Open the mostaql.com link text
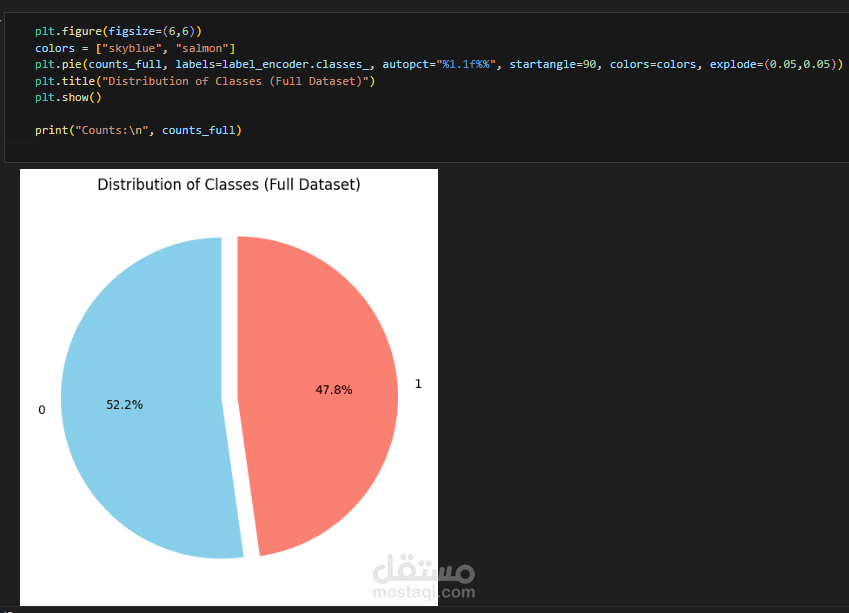Screen dimensions: 849x613 coord(424,592)
